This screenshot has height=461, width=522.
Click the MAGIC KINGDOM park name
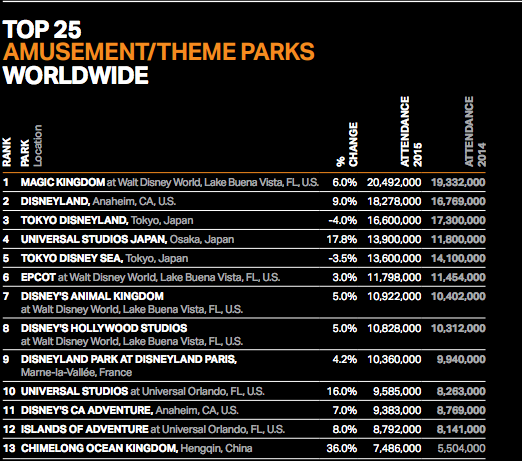click(x=63, y=182)
